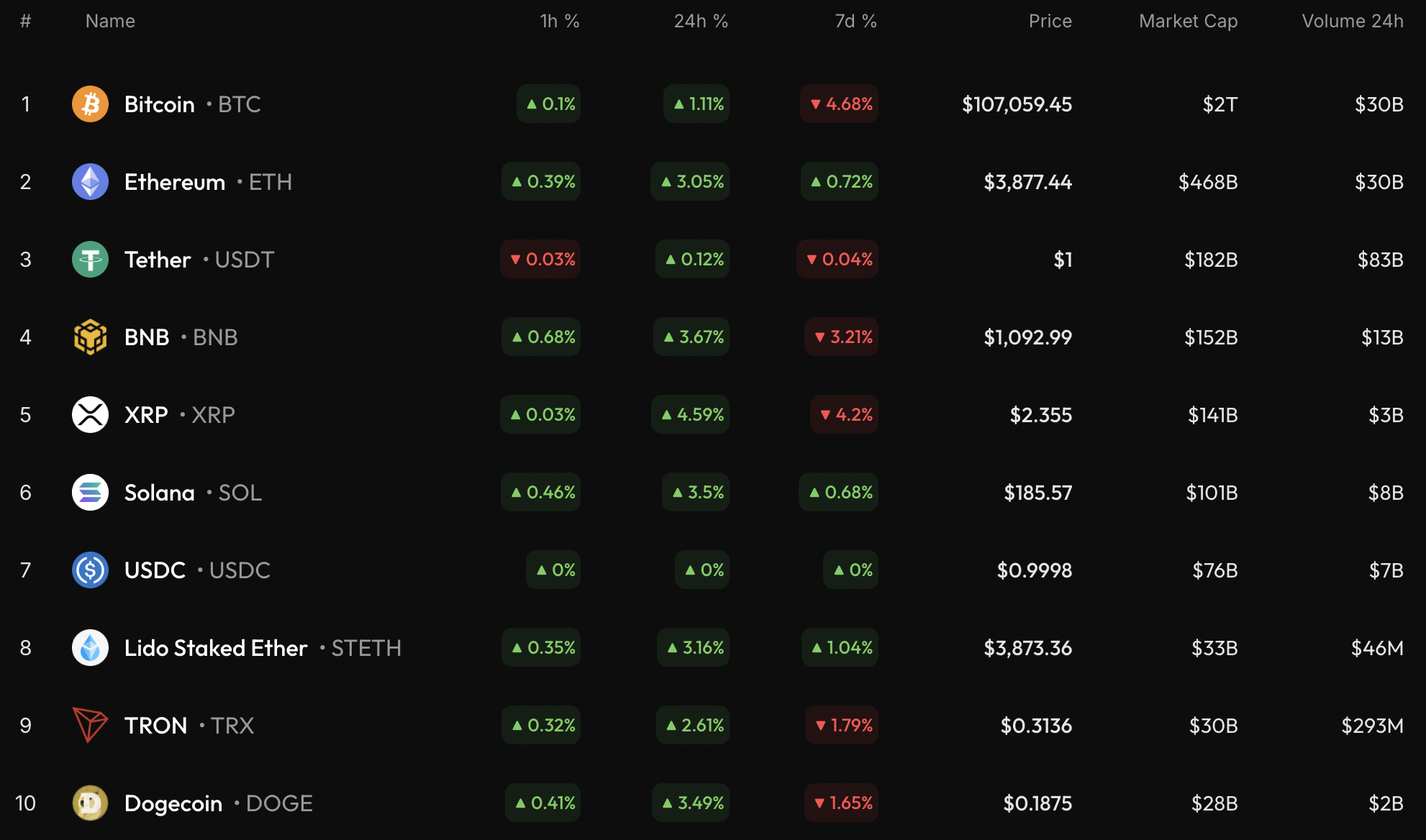Sort by the 7d % column header
The image size is (1426, 840).
click(855, 22)
